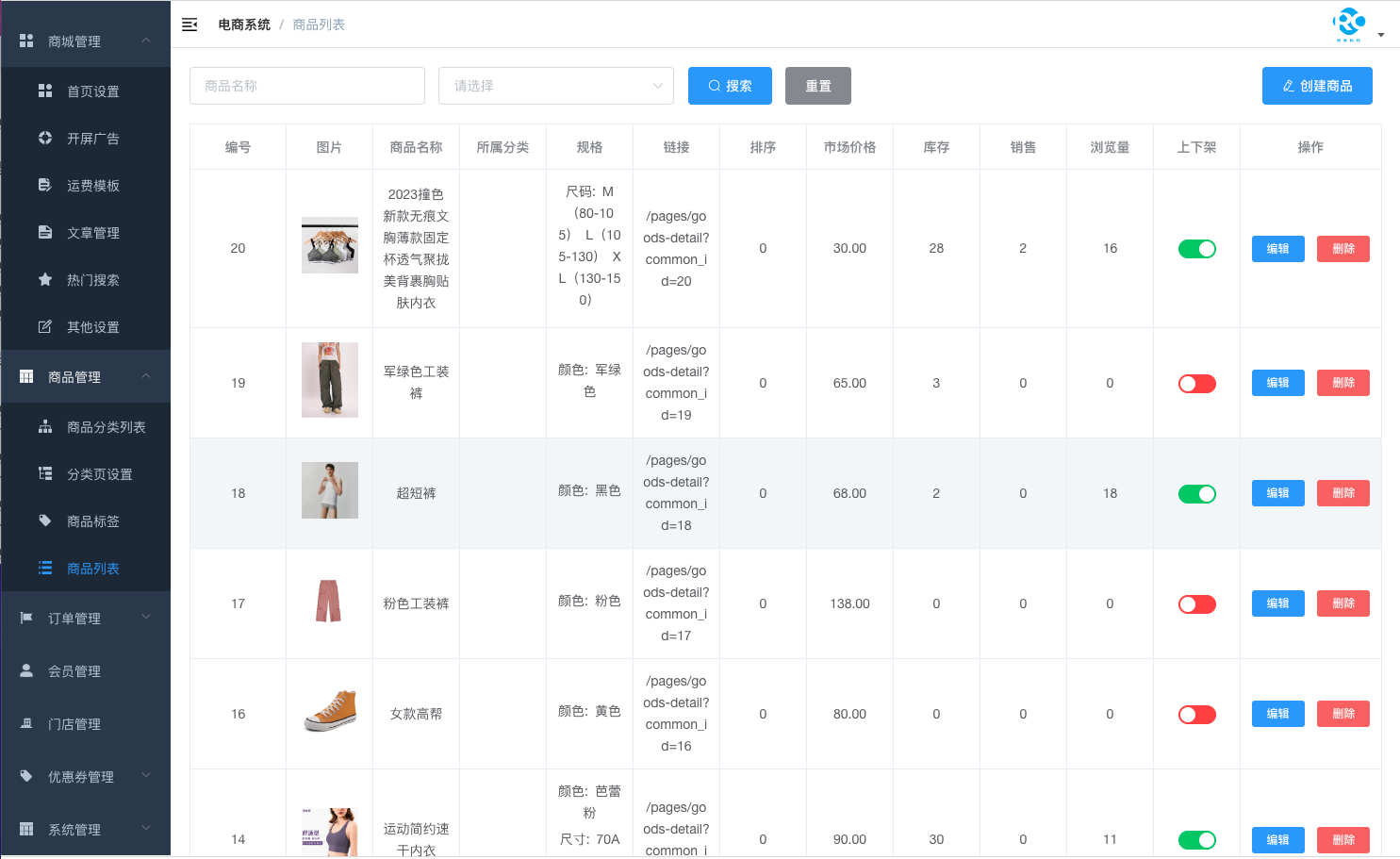Collapse the 商品管理 sidebar menu
This screenshot has width=1400, height=859.
click(x=86, y=376)
